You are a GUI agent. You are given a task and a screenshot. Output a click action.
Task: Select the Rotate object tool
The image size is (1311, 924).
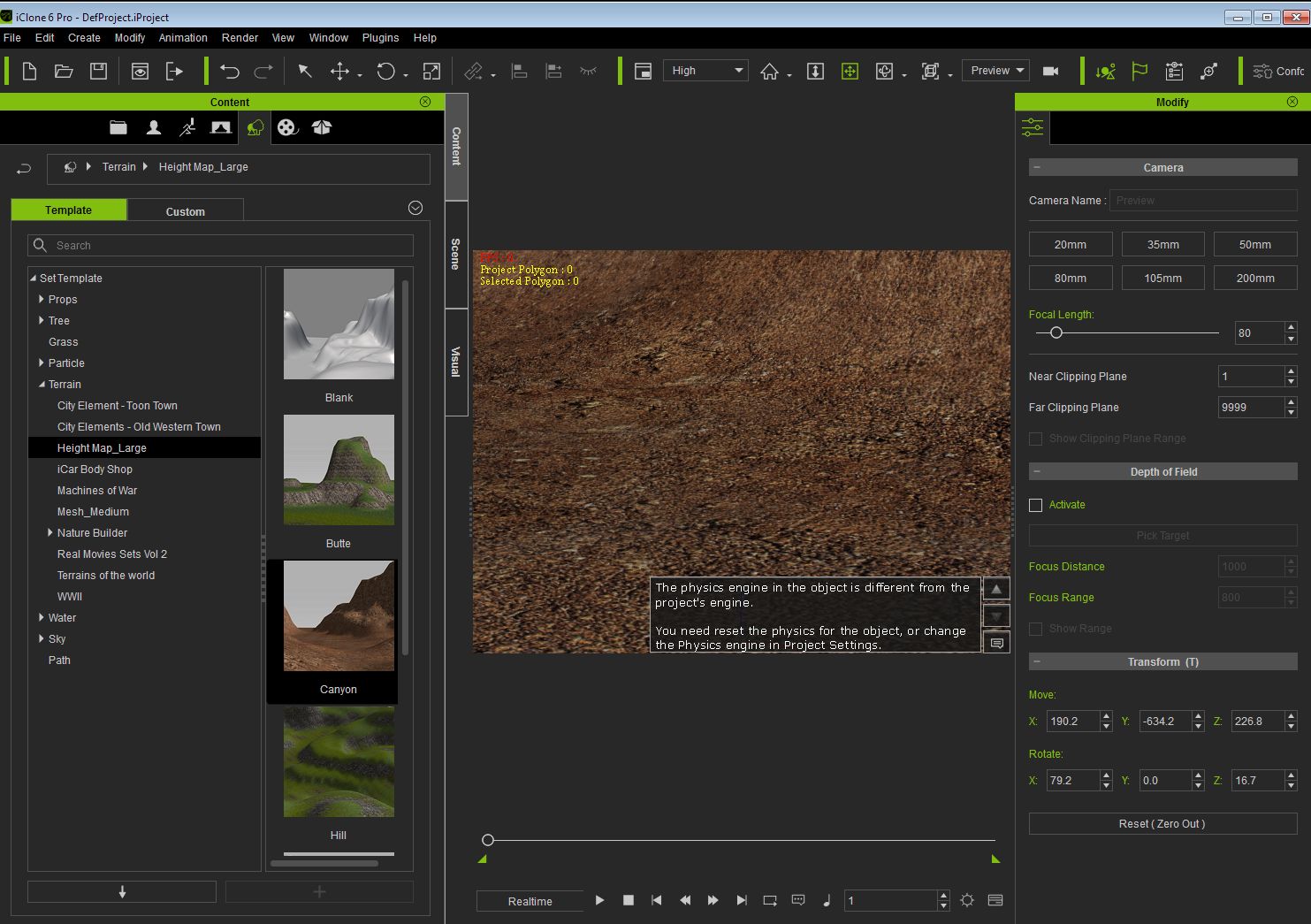click(x=385, y=72)
